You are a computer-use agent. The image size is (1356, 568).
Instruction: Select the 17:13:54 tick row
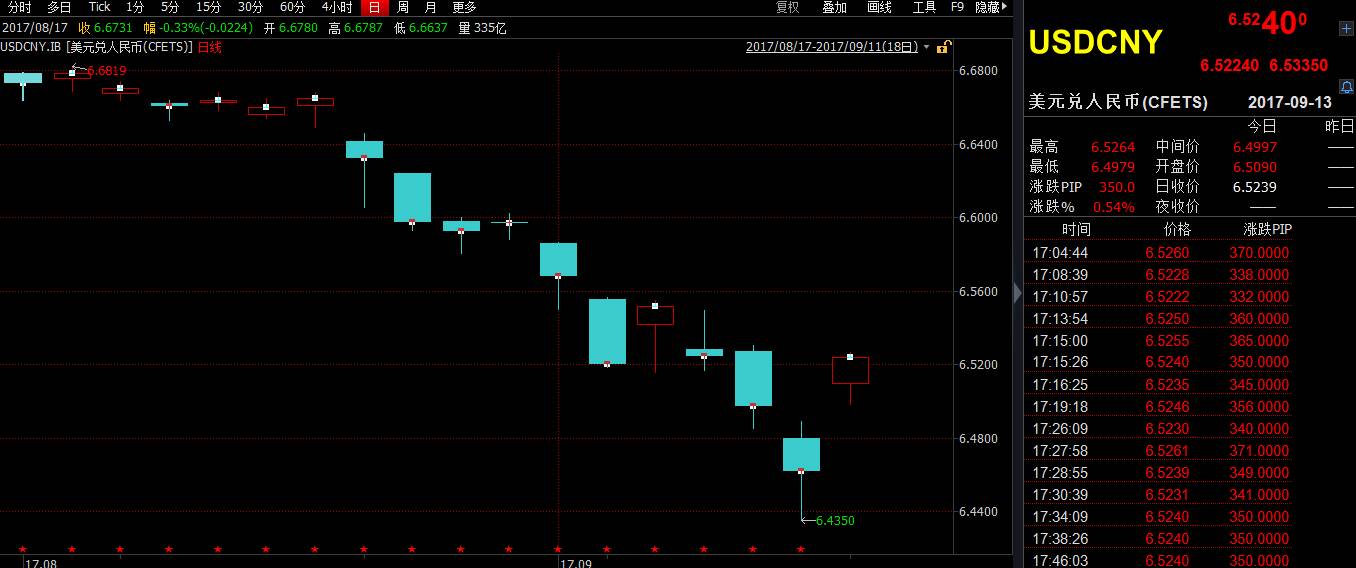click(x=1160, y=319)
